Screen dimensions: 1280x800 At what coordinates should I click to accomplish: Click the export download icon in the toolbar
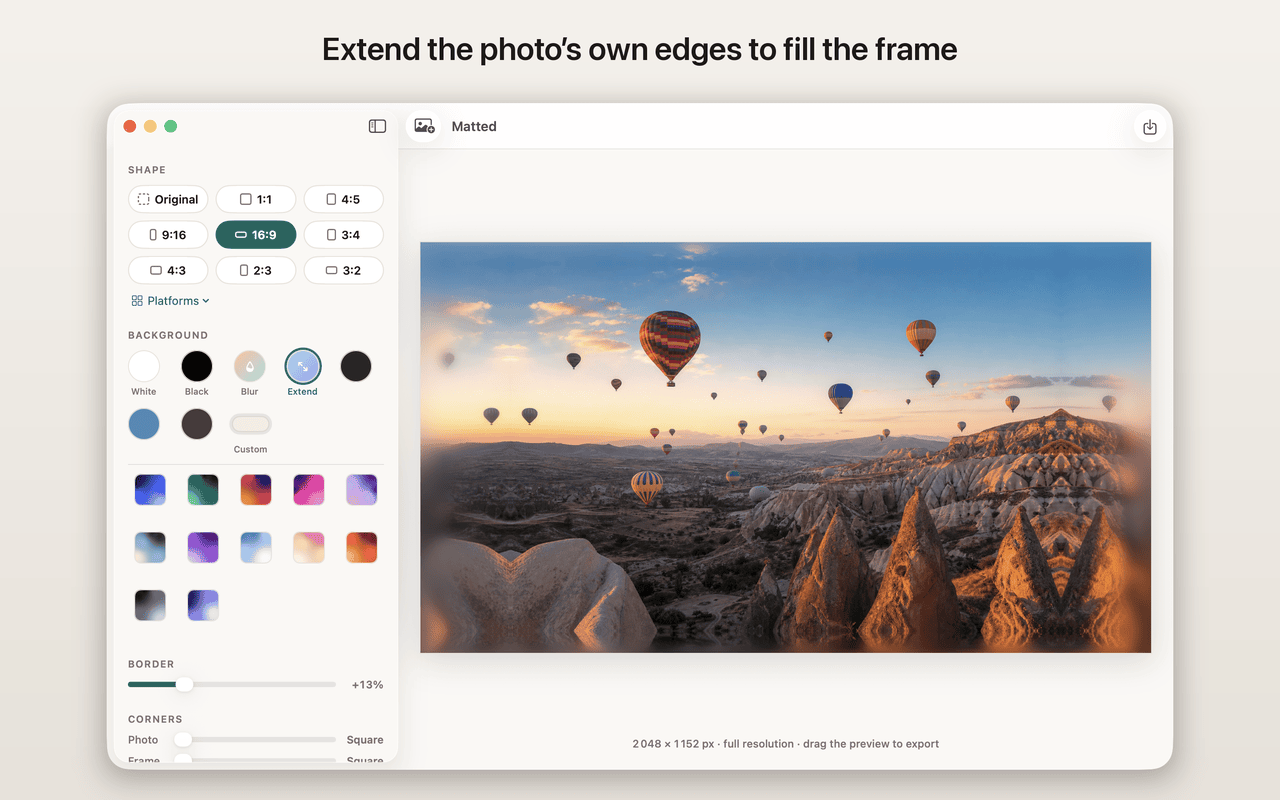coord(1150,127)
